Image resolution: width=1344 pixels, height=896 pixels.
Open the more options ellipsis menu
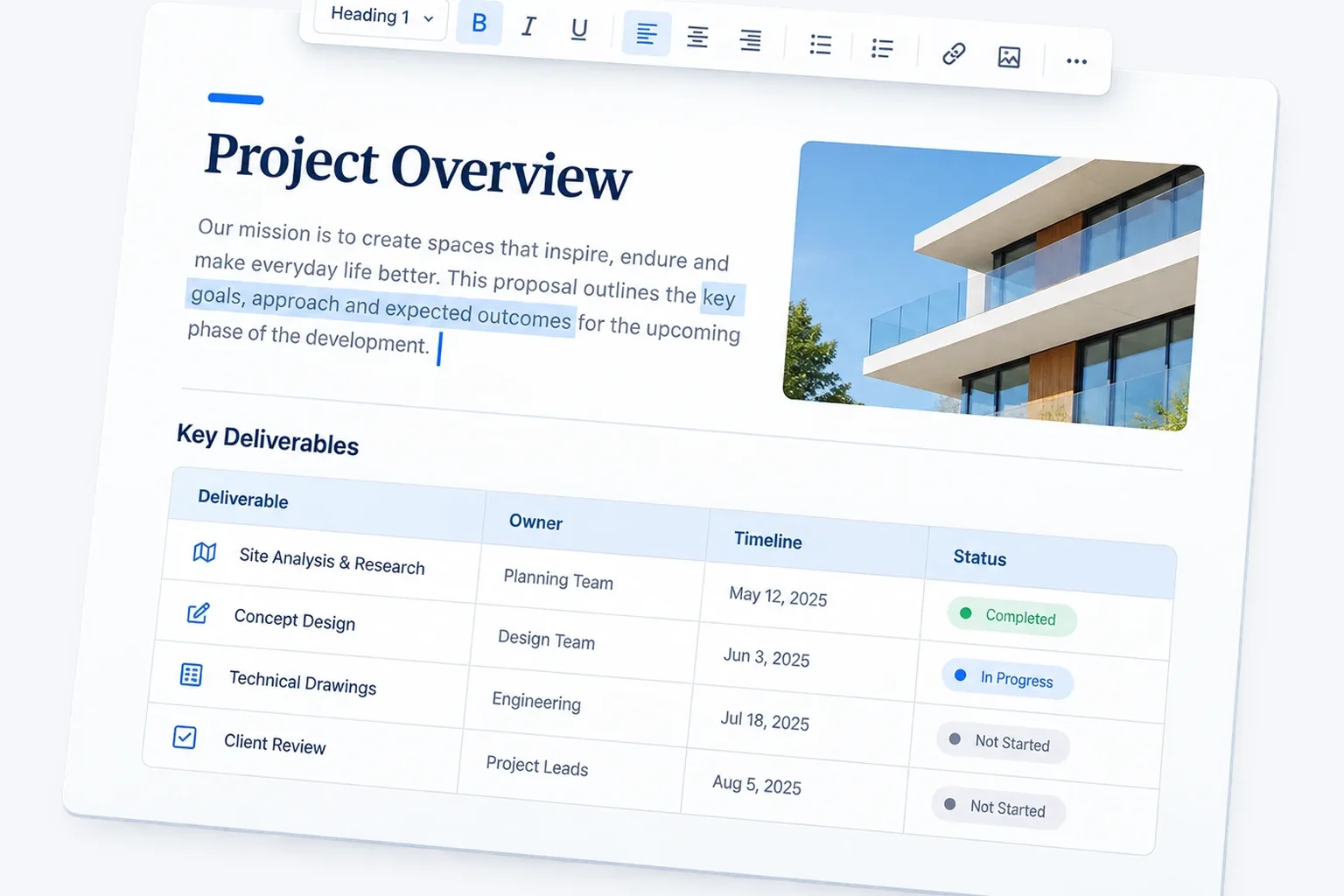coord(1076,61)
